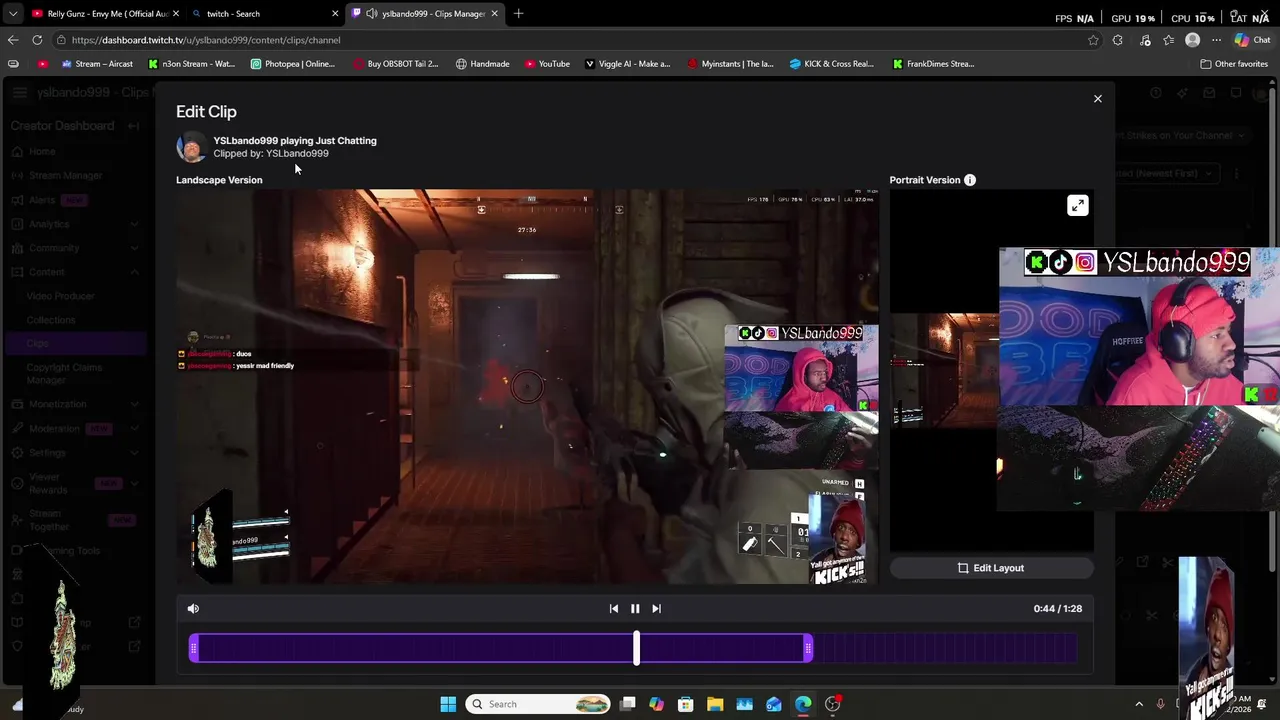1280x720 pixels.
Task: Open the Handmade bookmark
Action: (x=482, y=64)
